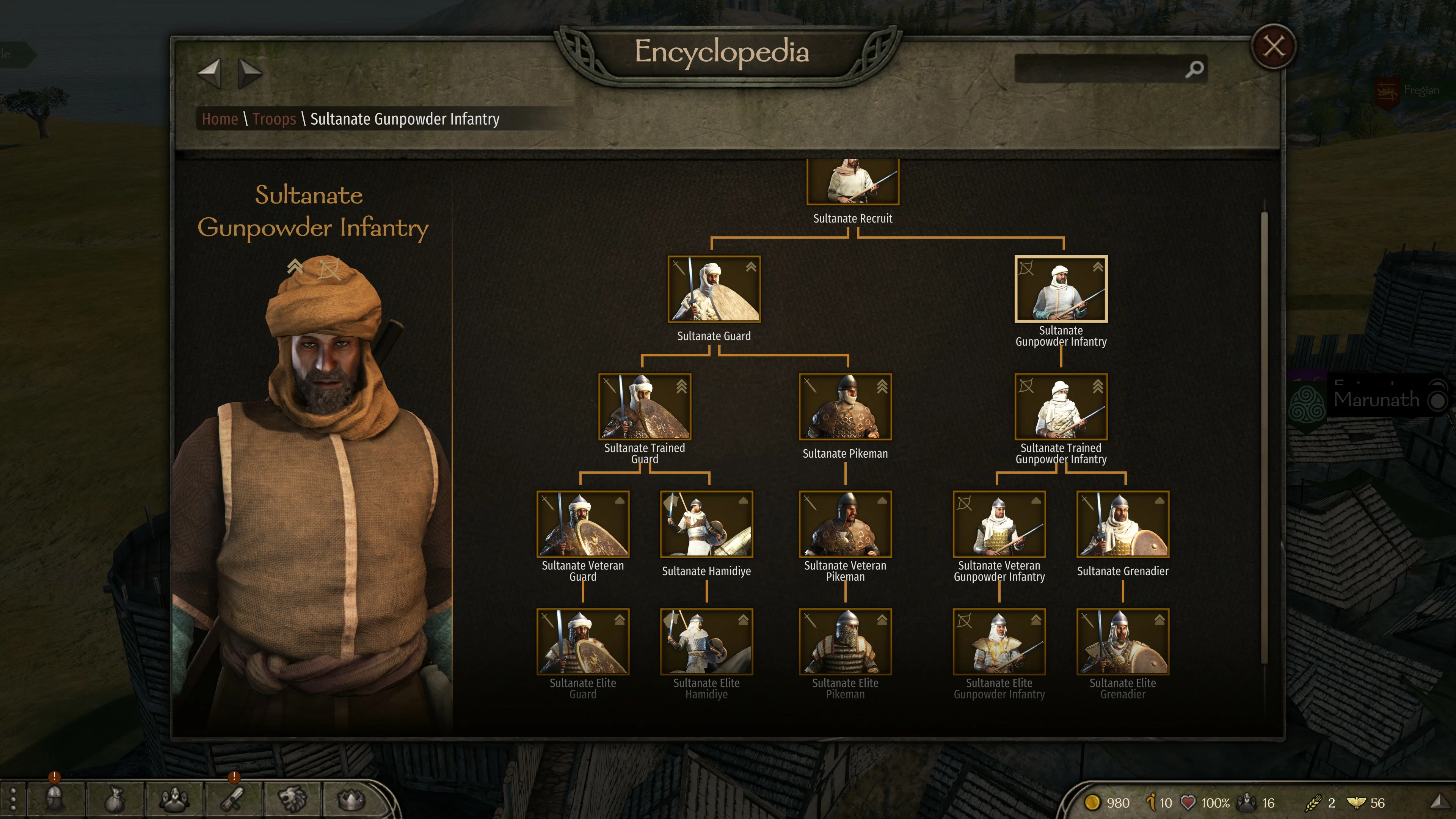This screenshot has width=1456, height=819.
Task: Select Sultanate Elite Gunpowder Infantry portrait
Action: 999,642
